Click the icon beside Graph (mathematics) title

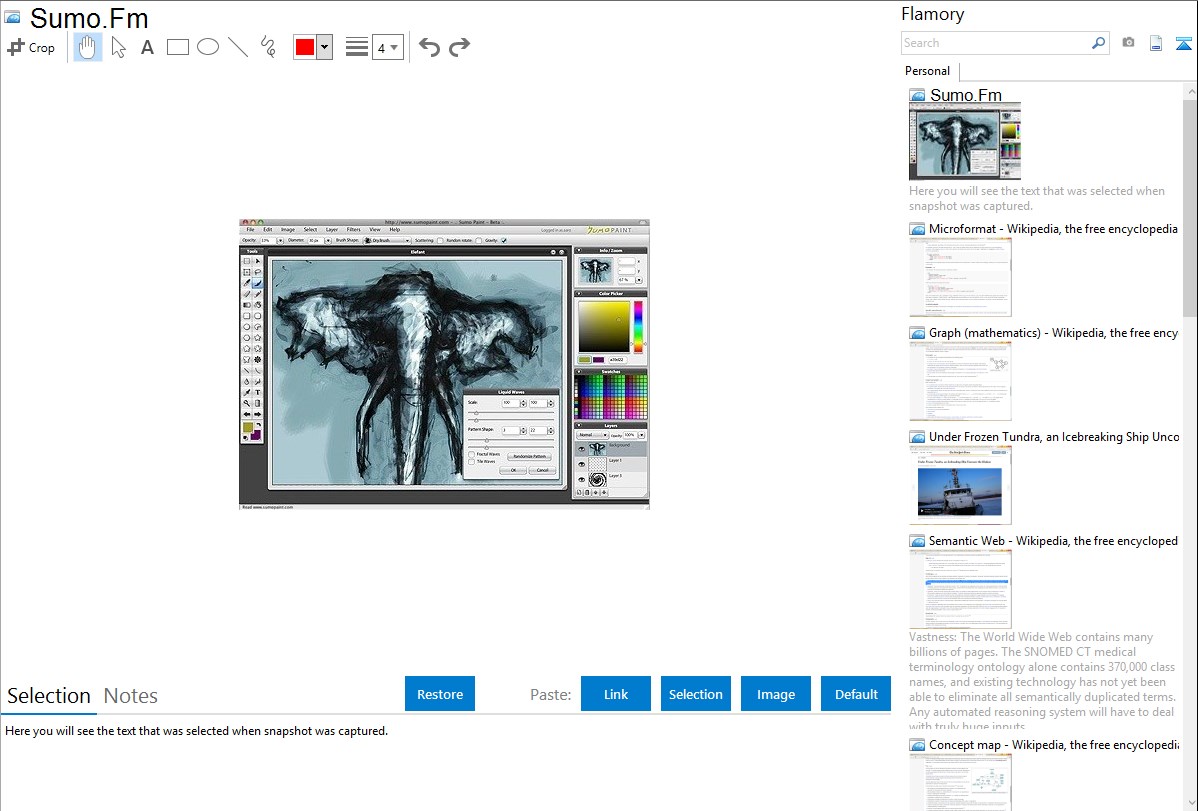[917, 333]
